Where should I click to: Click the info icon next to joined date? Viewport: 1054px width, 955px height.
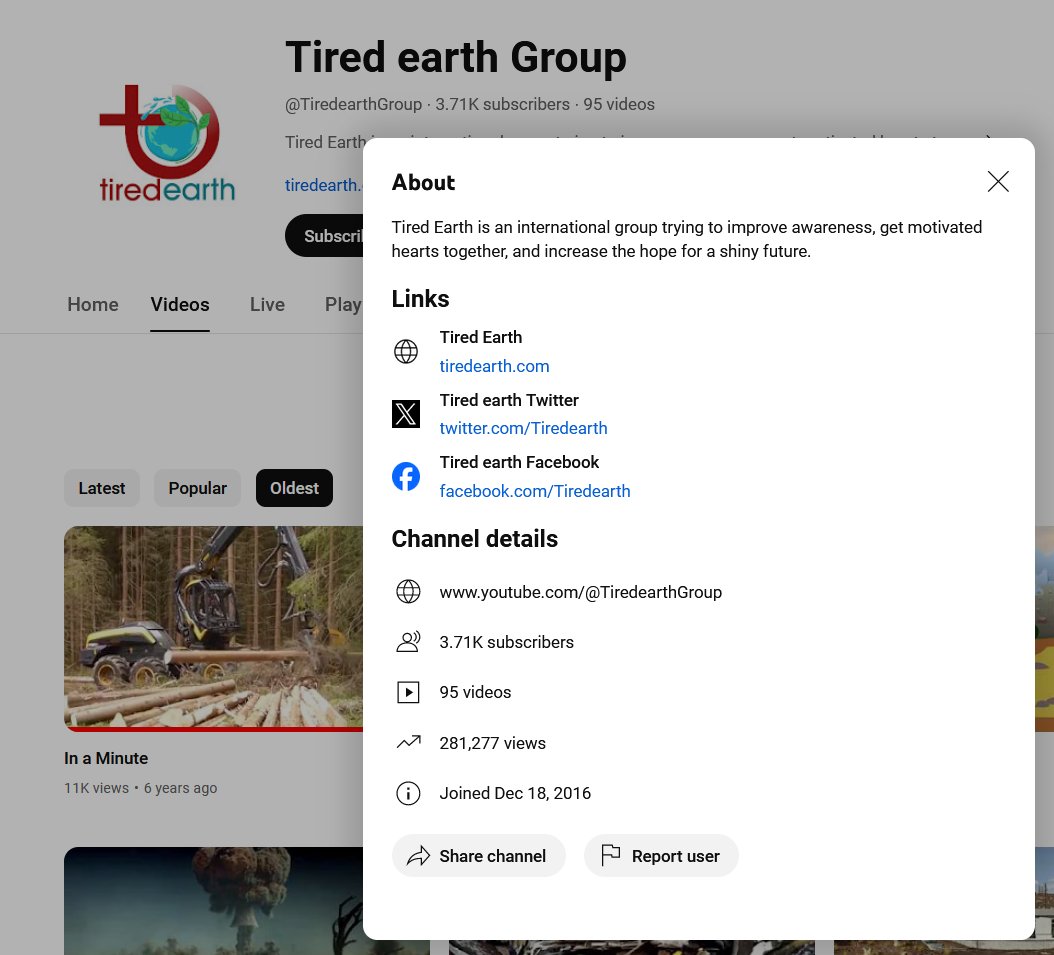point(408,793)
